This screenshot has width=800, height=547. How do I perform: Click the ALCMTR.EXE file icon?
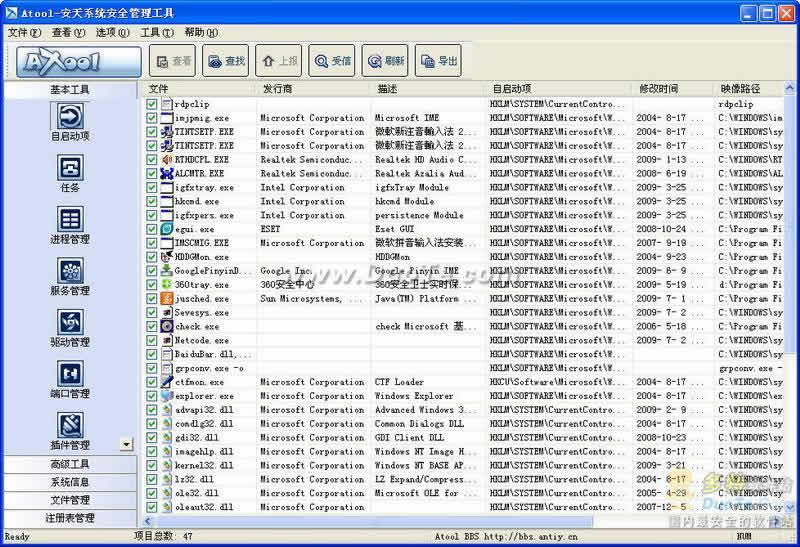[x=166, y=173]
